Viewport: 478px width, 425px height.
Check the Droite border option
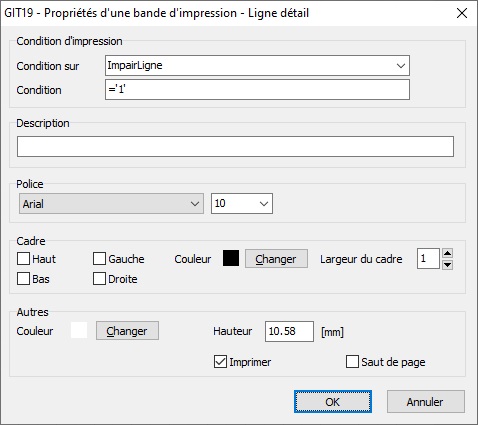[x=99, y=279]
